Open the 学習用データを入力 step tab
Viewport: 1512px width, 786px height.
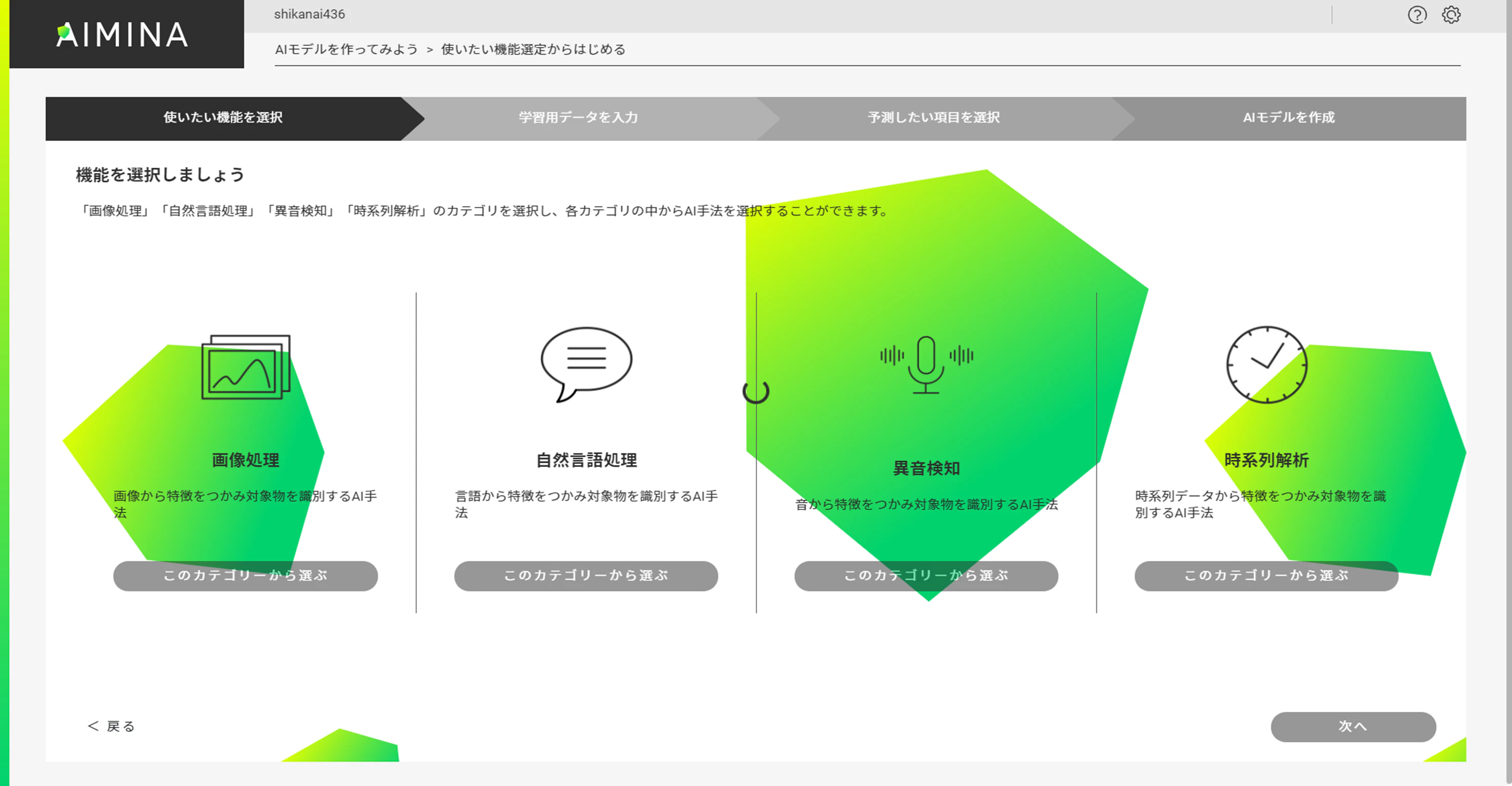tap(578, 117)
